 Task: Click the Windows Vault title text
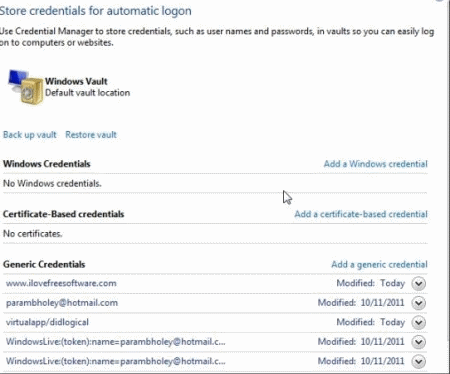click(x=76, y=81)
